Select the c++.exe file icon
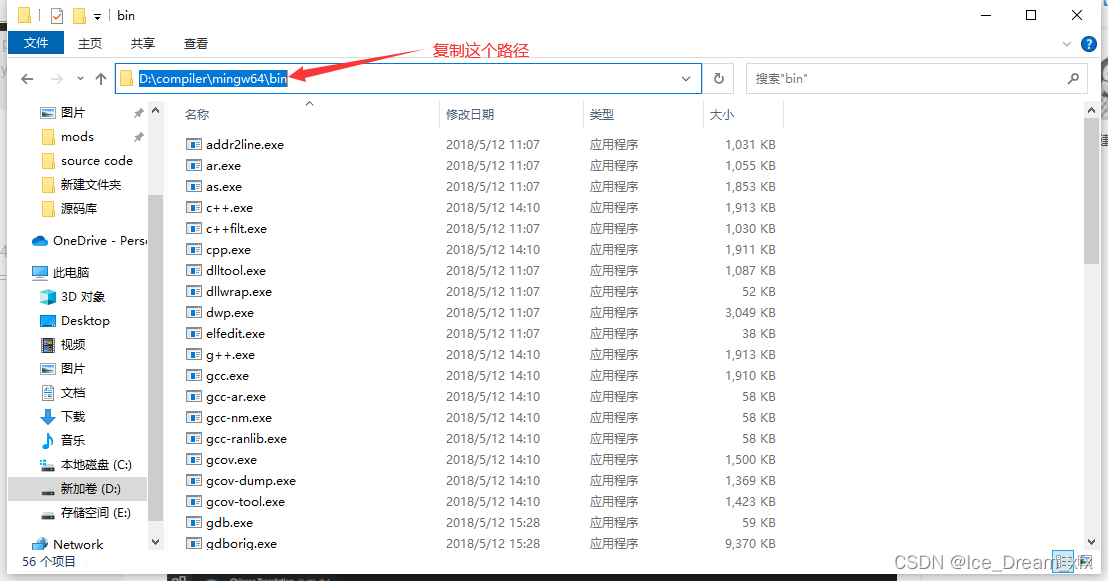 point(194,208)
